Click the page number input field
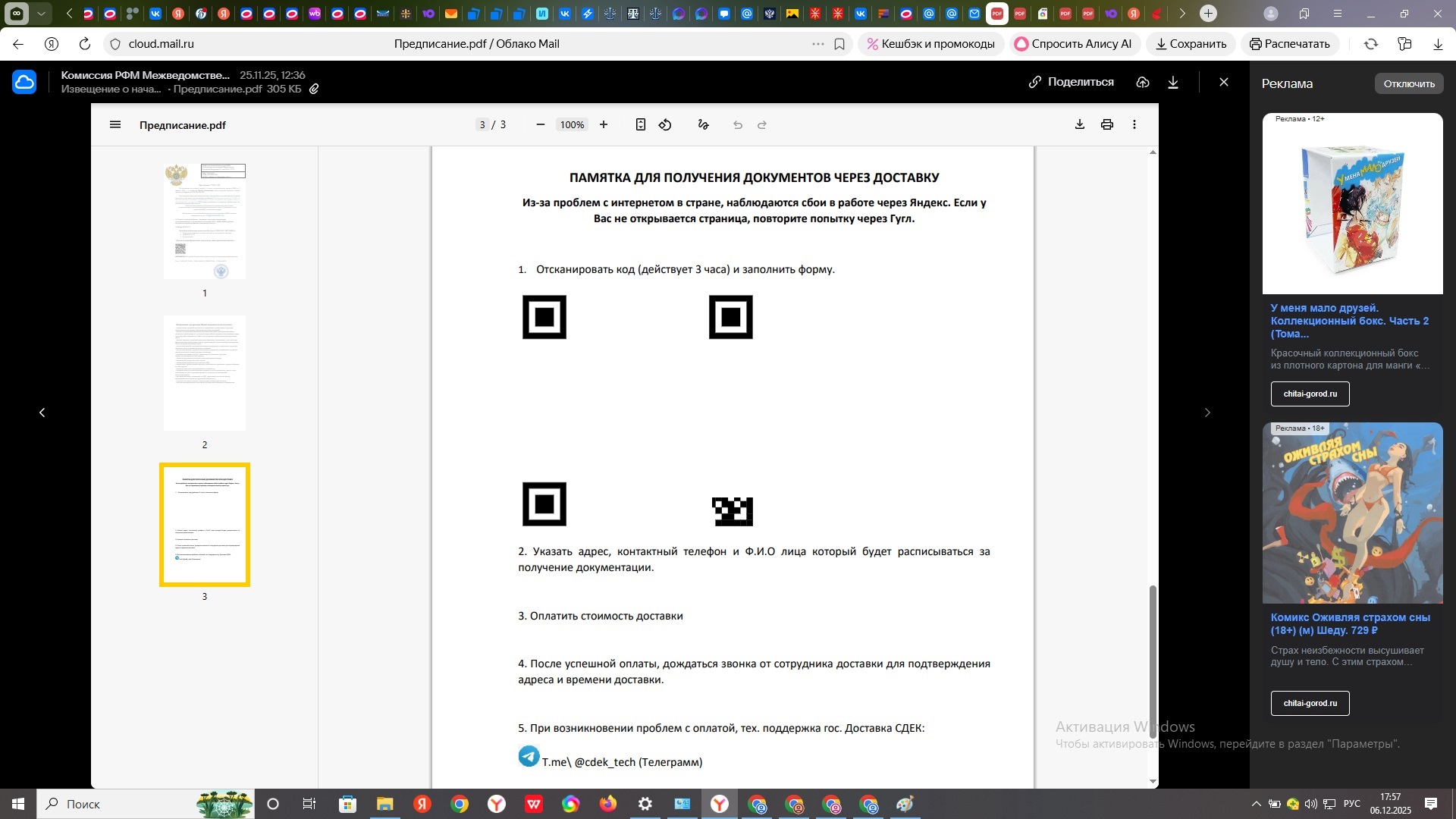The image size is (1456, 819). point(482,125)
